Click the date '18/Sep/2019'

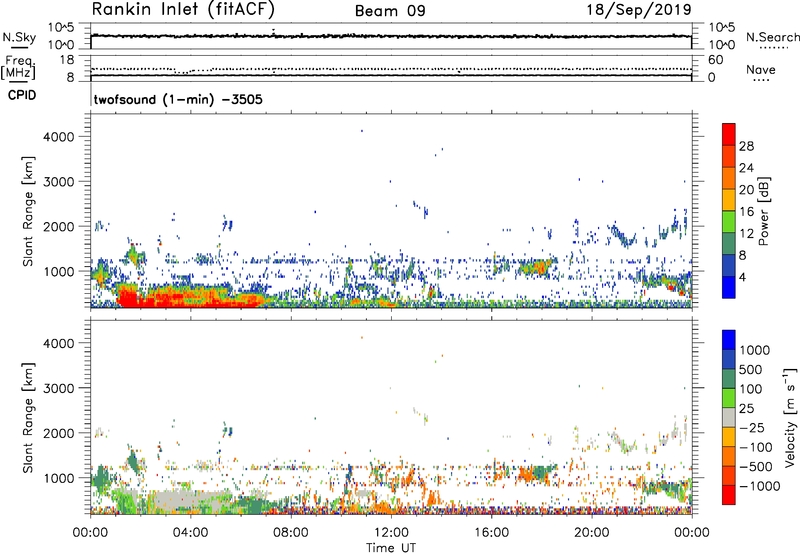click(639, 9)
